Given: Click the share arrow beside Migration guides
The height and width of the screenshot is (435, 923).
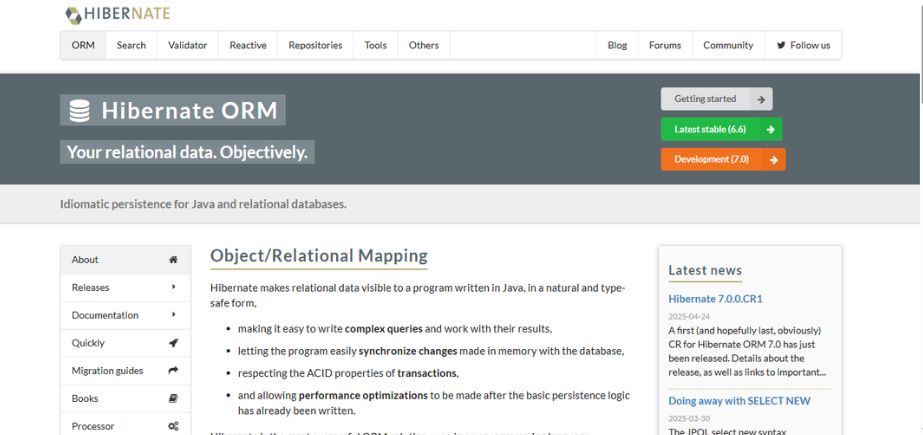Looking at the screenshot, I should tap(173, 371).
